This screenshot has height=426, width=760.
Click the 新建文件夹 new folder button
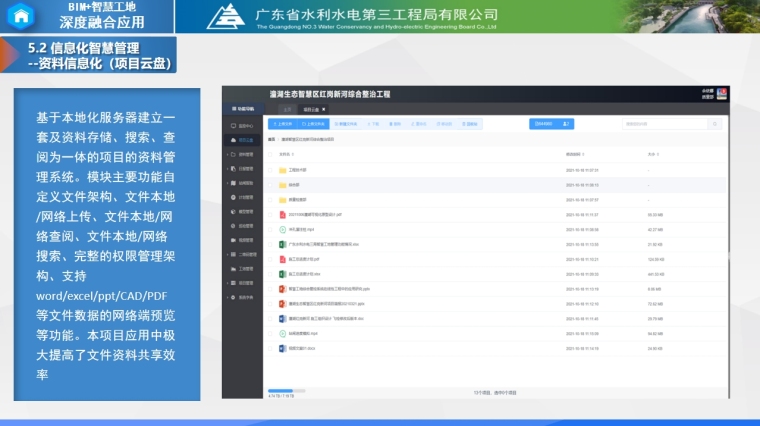click(x=344, y=124)
